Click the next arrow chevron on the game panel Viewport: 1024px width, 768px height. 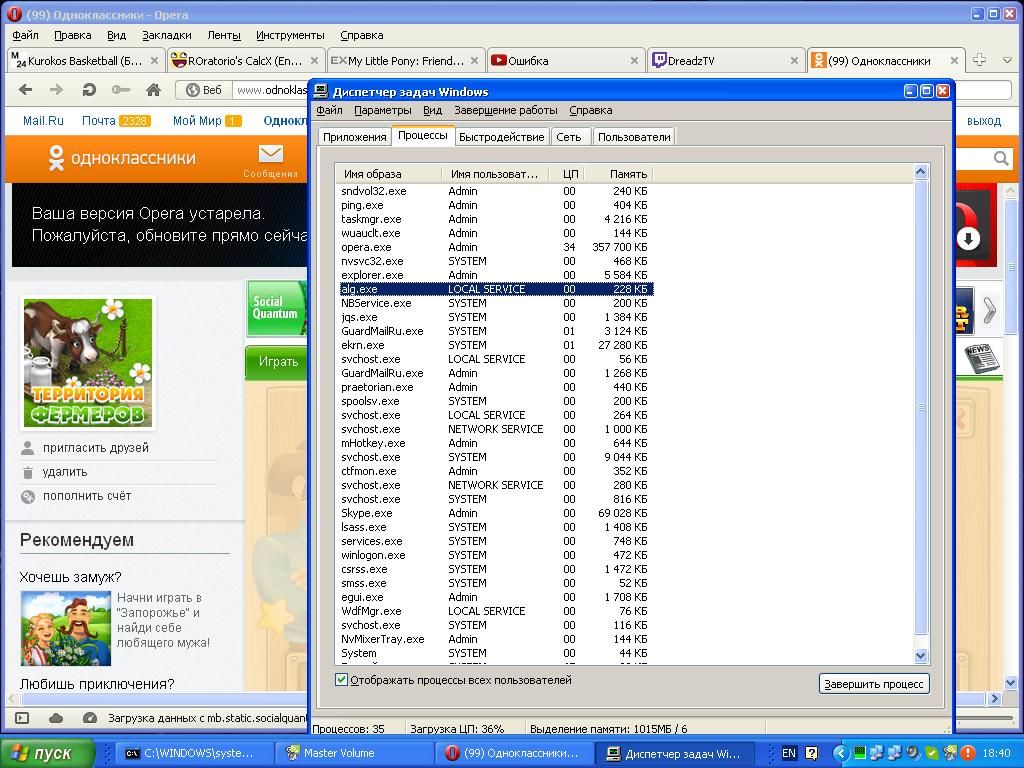[989, 311]
